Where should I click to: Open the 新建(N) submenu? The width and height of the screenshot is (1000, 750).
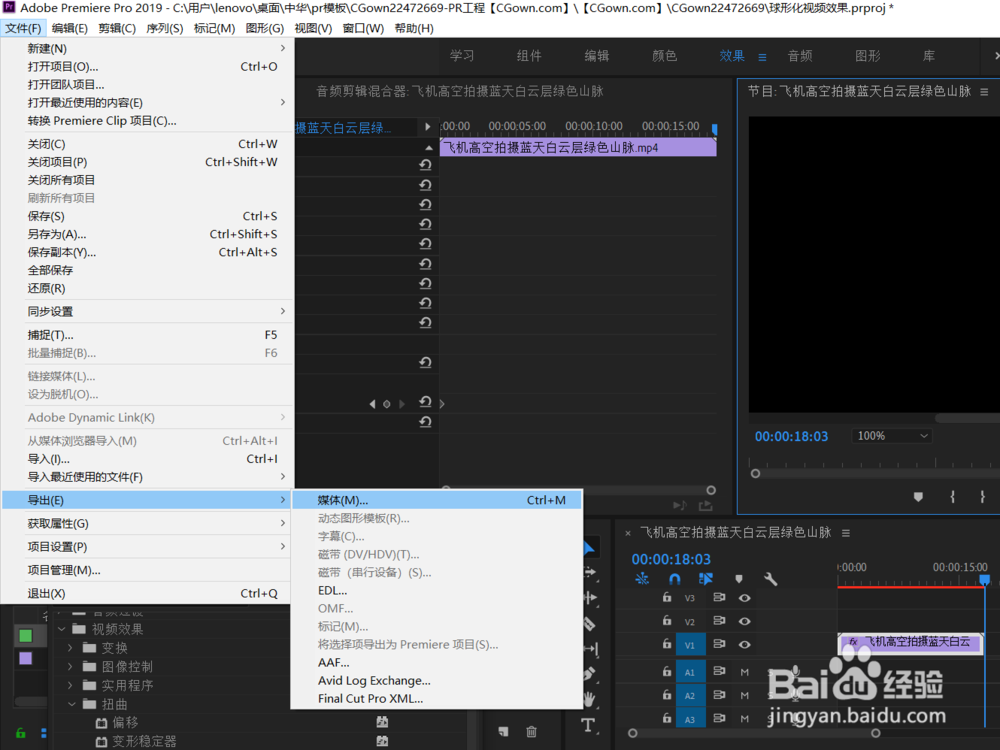147,48
